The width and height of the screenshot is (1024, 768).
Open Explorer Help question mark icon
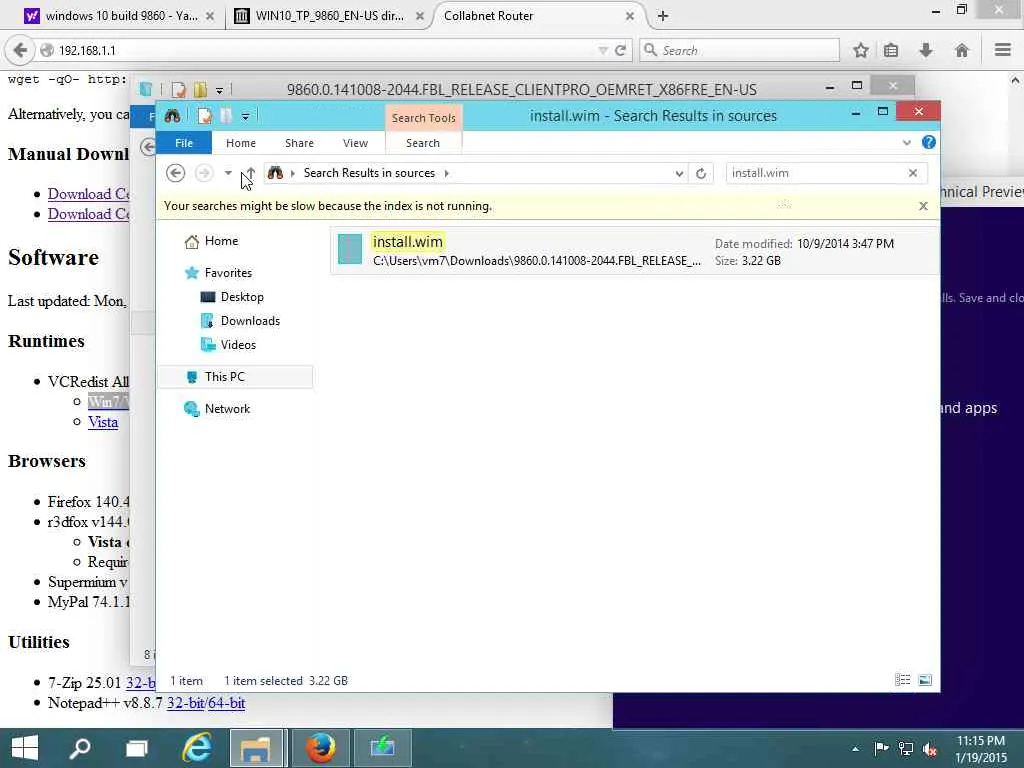pyautogui.click(x=929, y=142)
